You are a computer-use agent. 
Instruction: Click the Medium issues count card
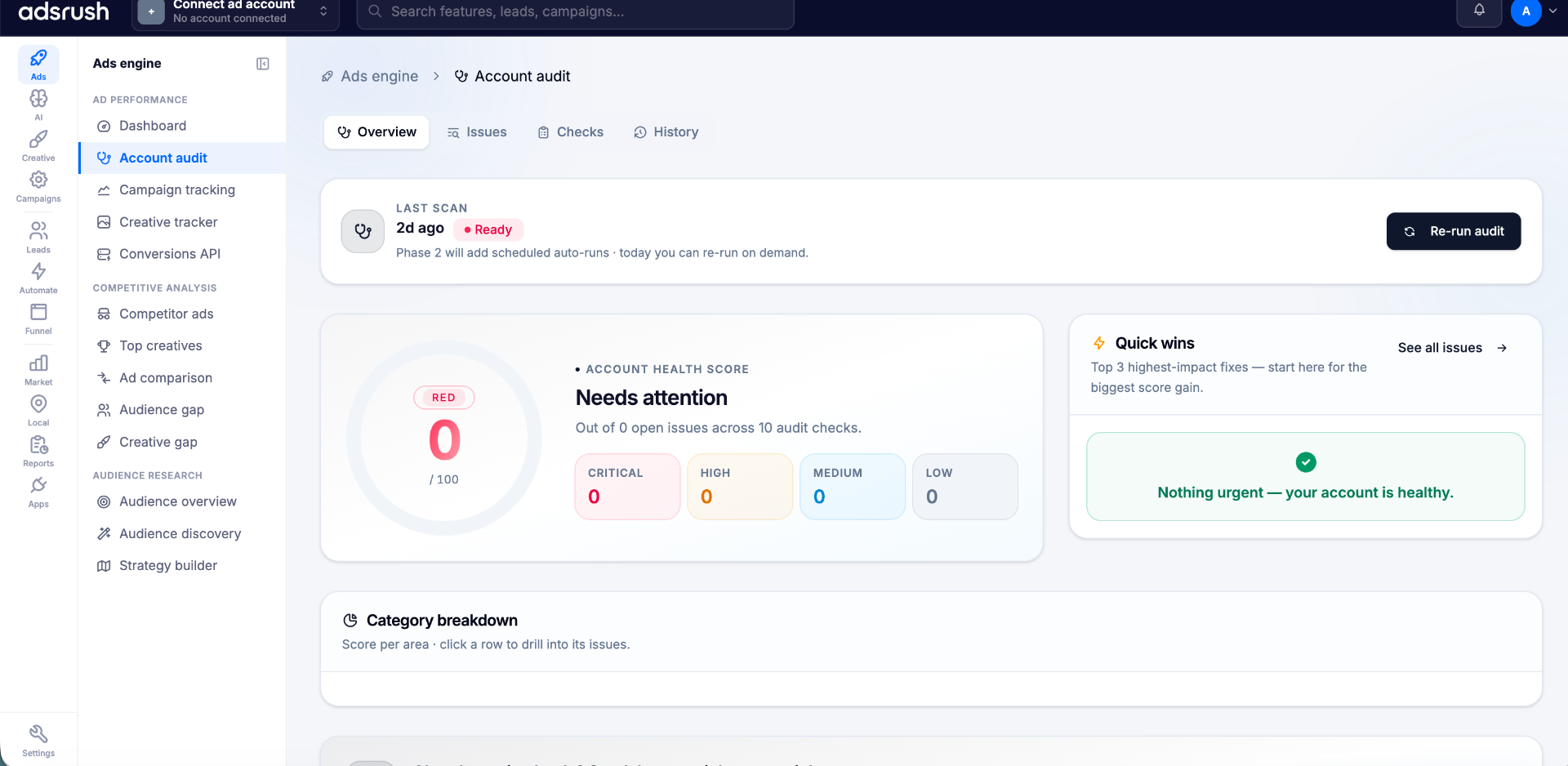tap(853, 487)
